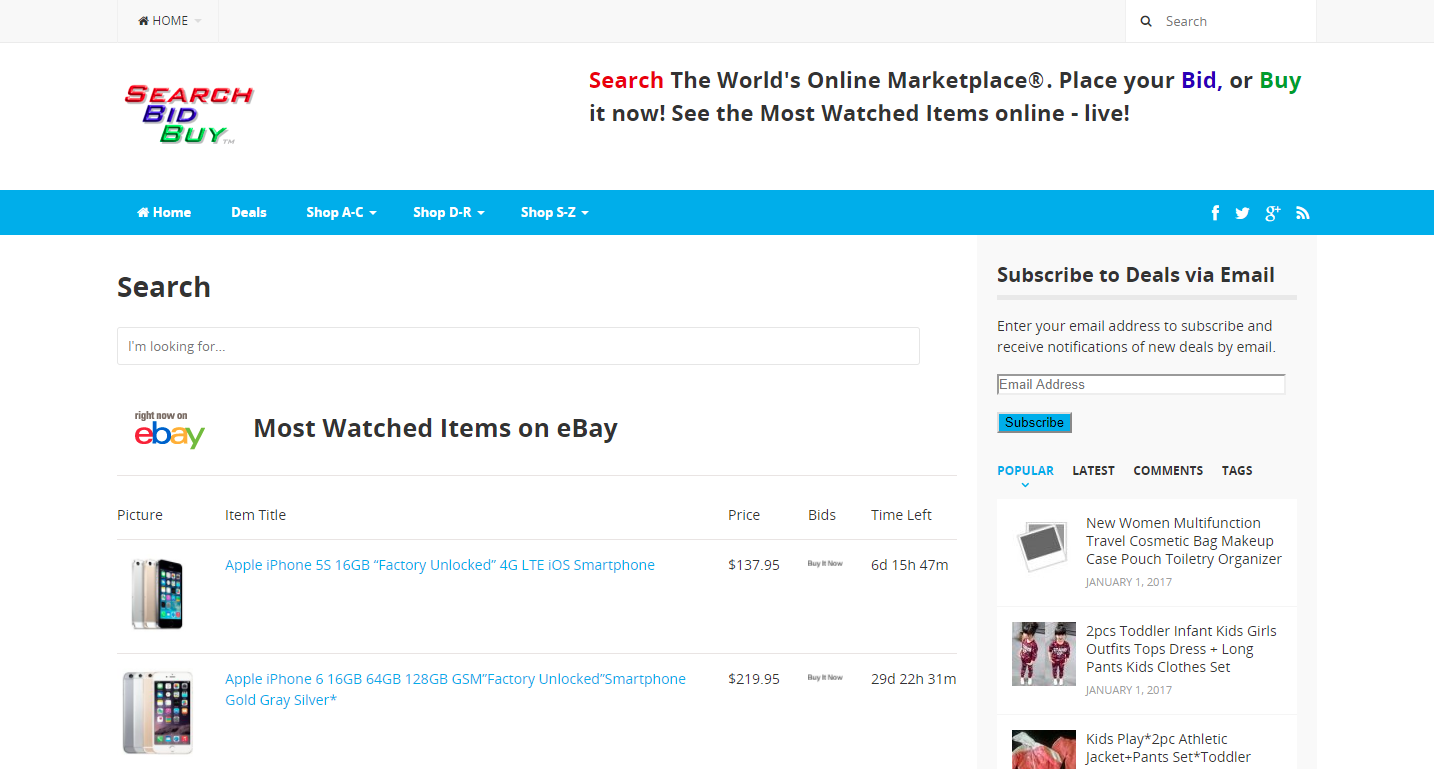This screenshot has height=769, width=1434.
Task: Click the 'Bids' column header
Action: coord(822,515)
